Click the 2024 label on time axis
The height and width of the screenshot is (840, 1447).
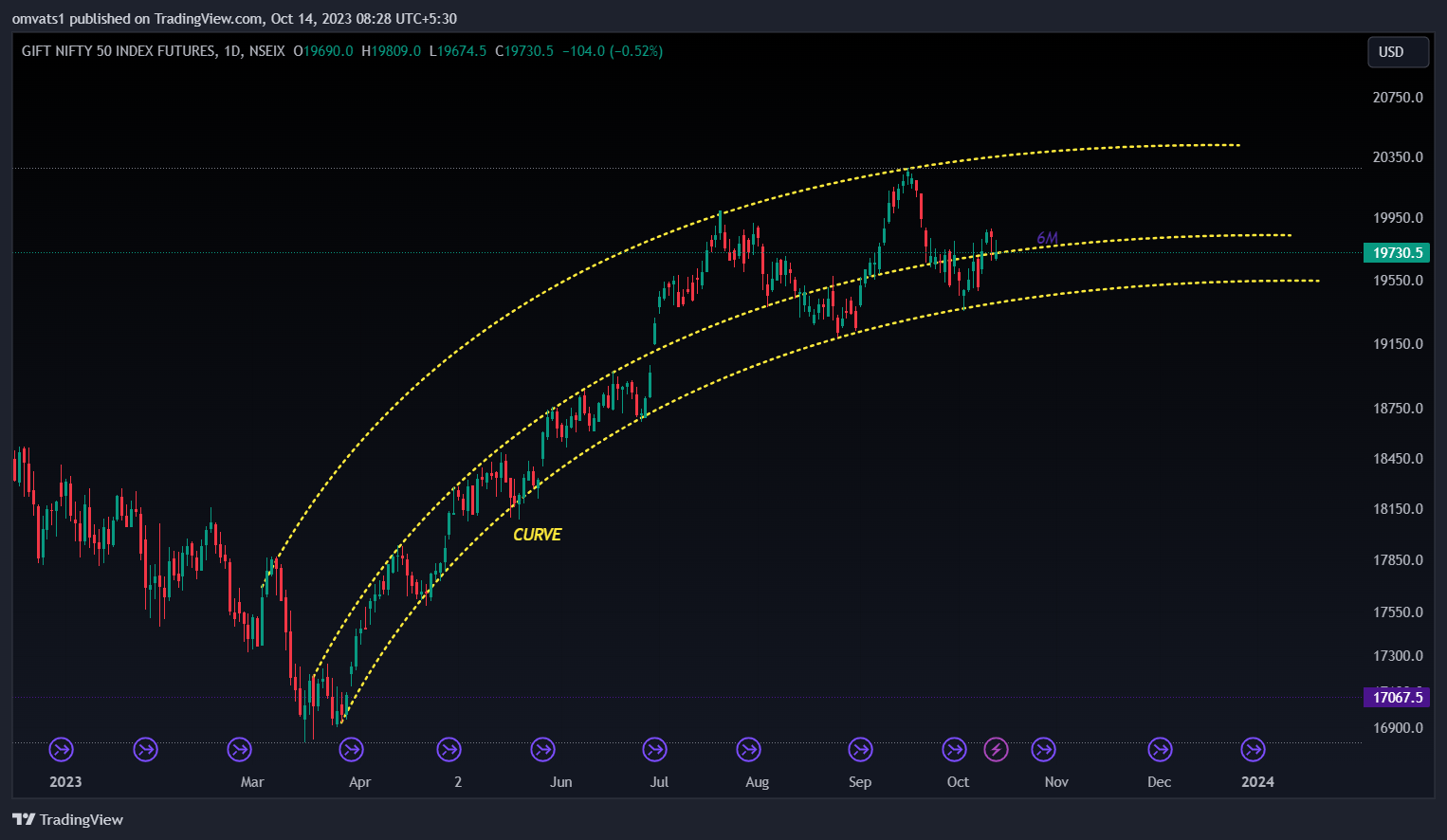click(x=1257, y=782)
